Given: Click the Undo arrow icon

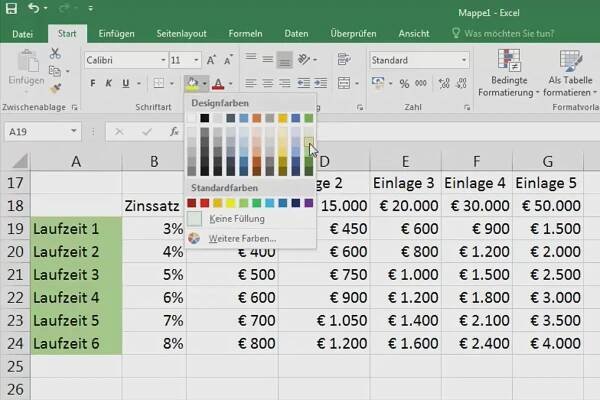Looking at the screenshot, I should pyautogui.click(x=35, y=9).
